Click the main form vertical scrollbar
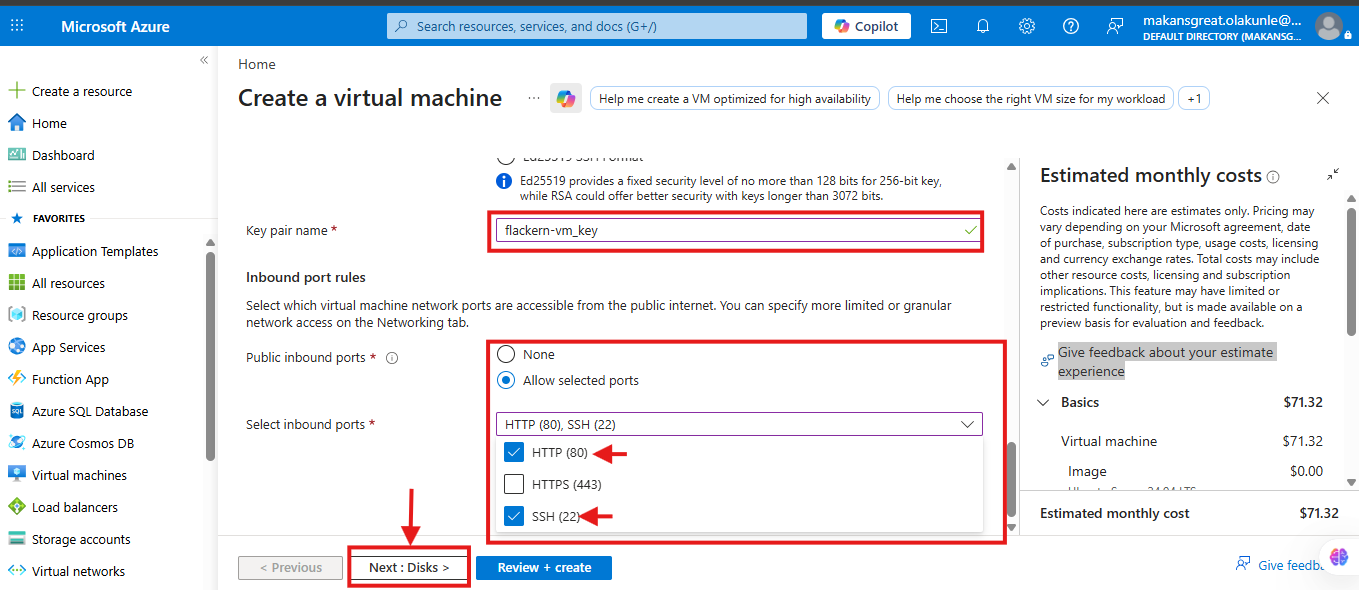The width and height of the screenshot is (1359, 590). 1012,480
